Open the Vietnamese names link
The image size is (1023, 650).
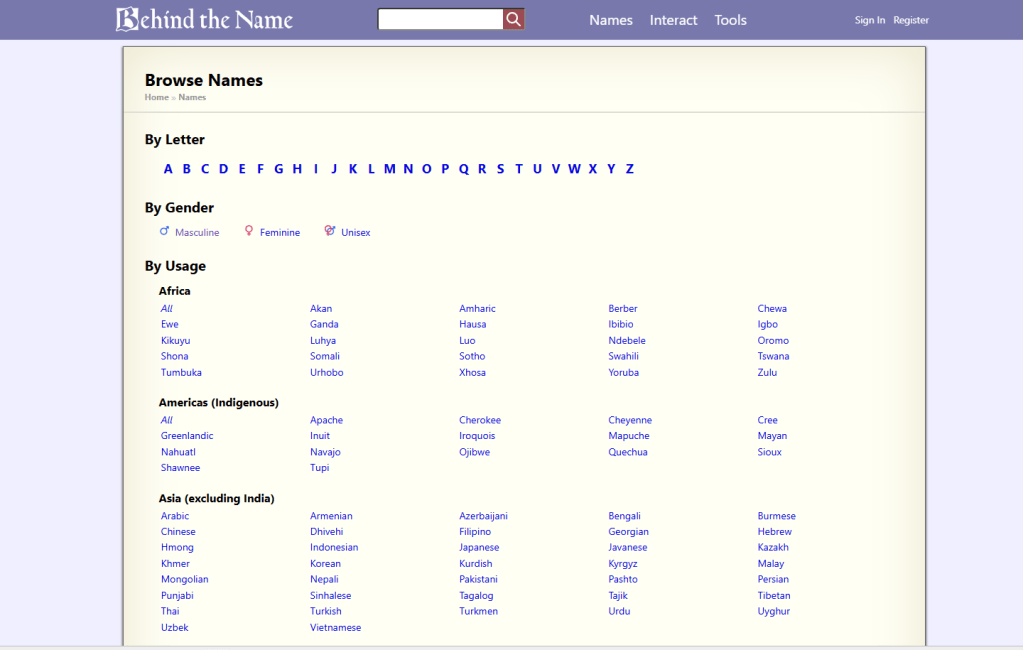click(335, 628)
